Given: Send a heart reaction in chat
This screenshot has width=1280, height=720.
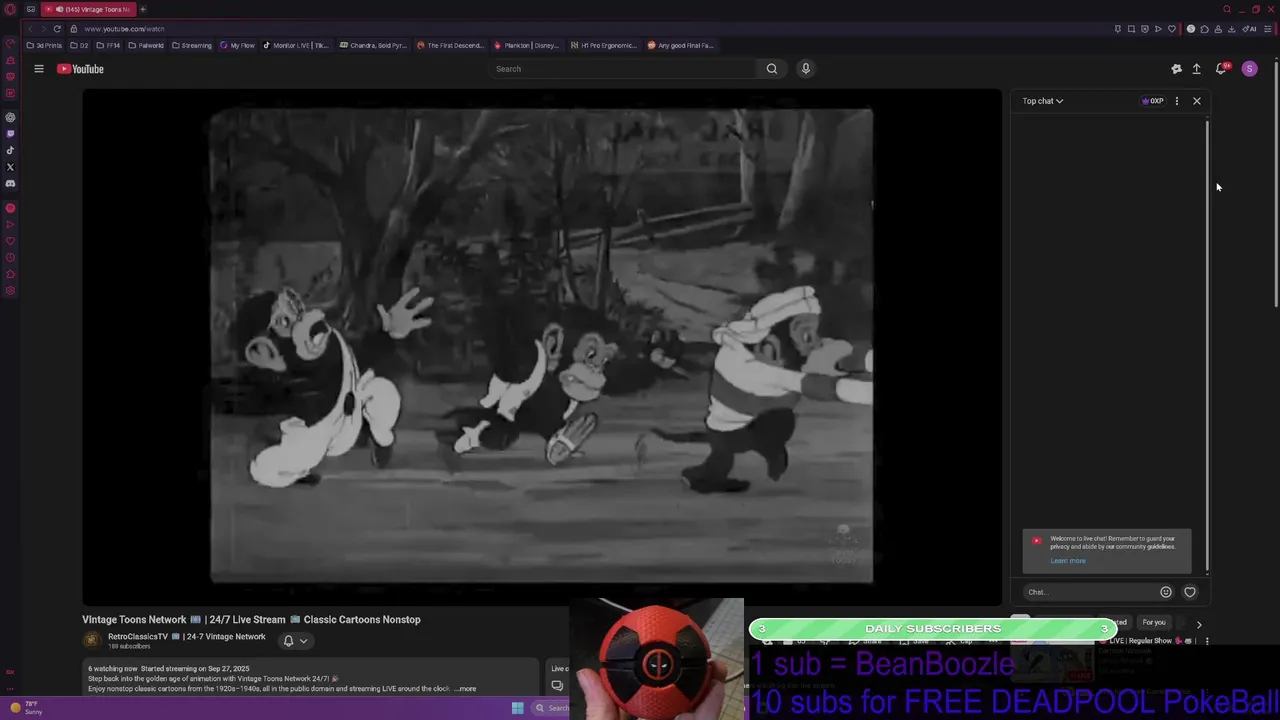Looking at the screenshot, I should (1190, 592).
